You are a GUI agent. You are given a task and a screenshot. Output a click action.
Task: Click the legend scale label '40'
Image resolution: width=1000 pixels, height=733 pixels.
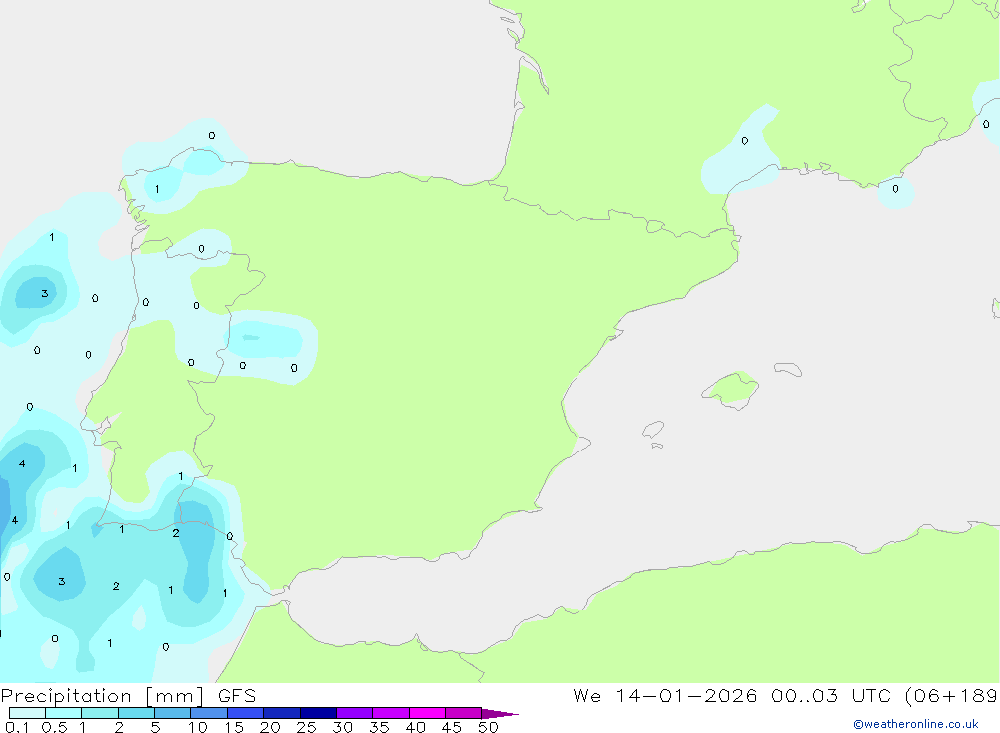click(x=415, y=727)
